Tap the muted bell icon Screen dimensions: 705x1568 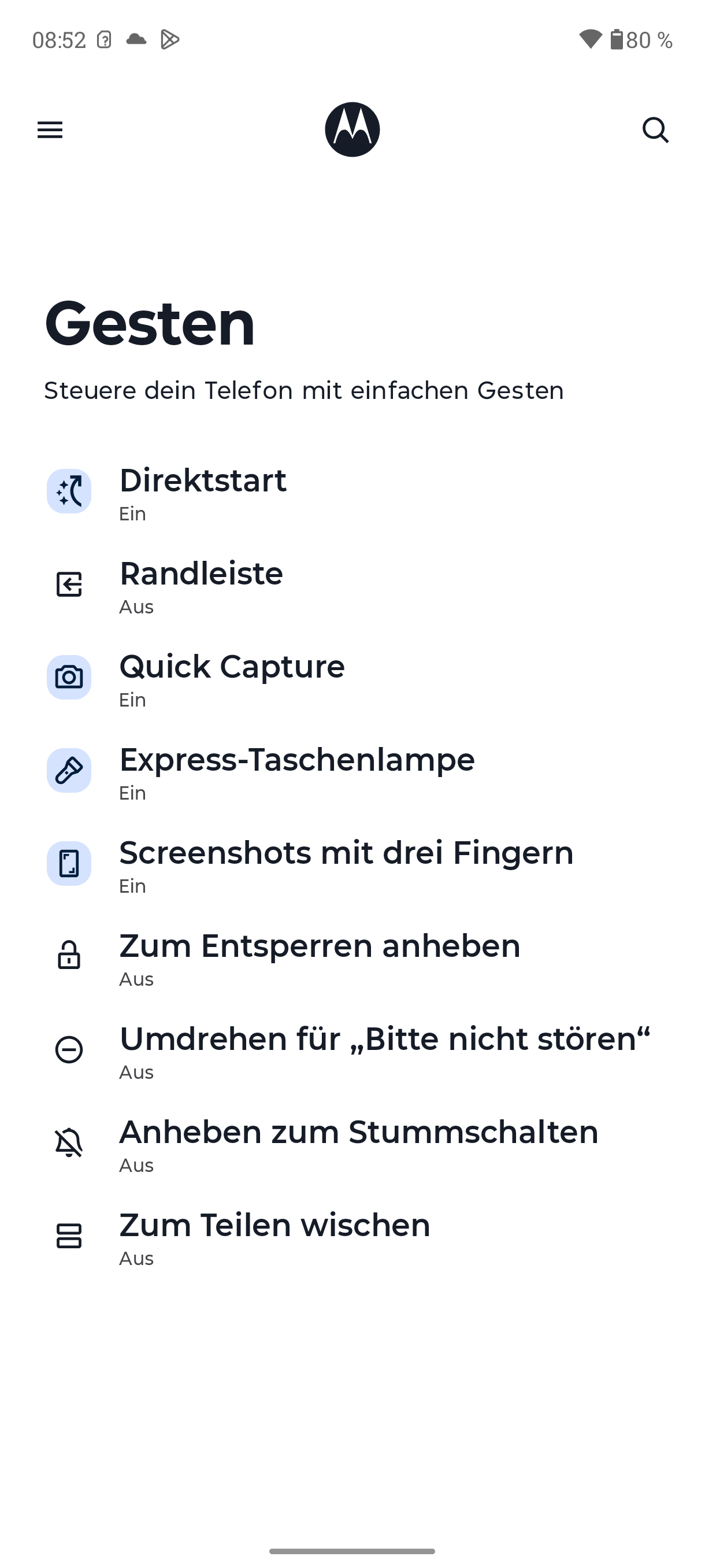69,1142
